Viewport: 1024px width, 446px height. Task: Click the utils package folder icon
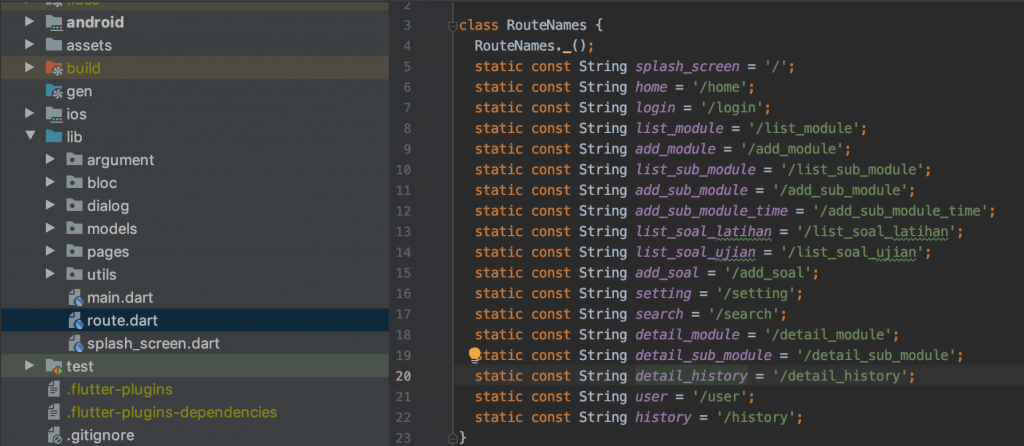75,274
